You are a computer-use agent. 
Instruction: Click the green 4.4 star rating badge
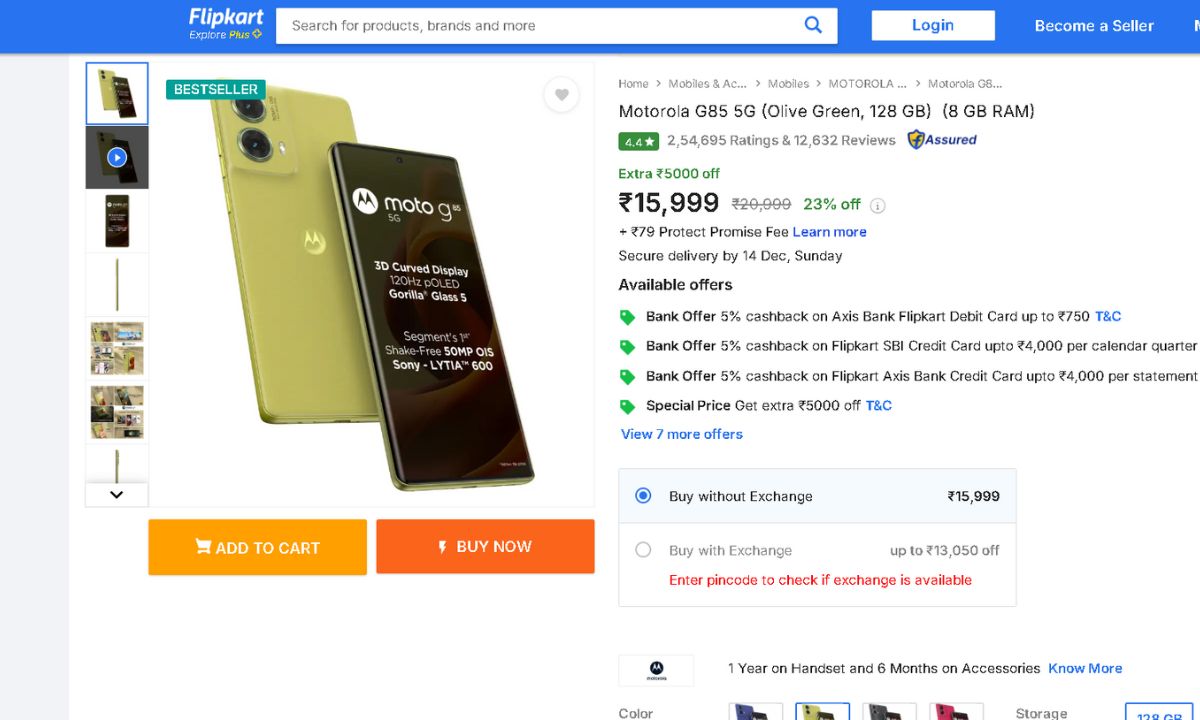638,141
